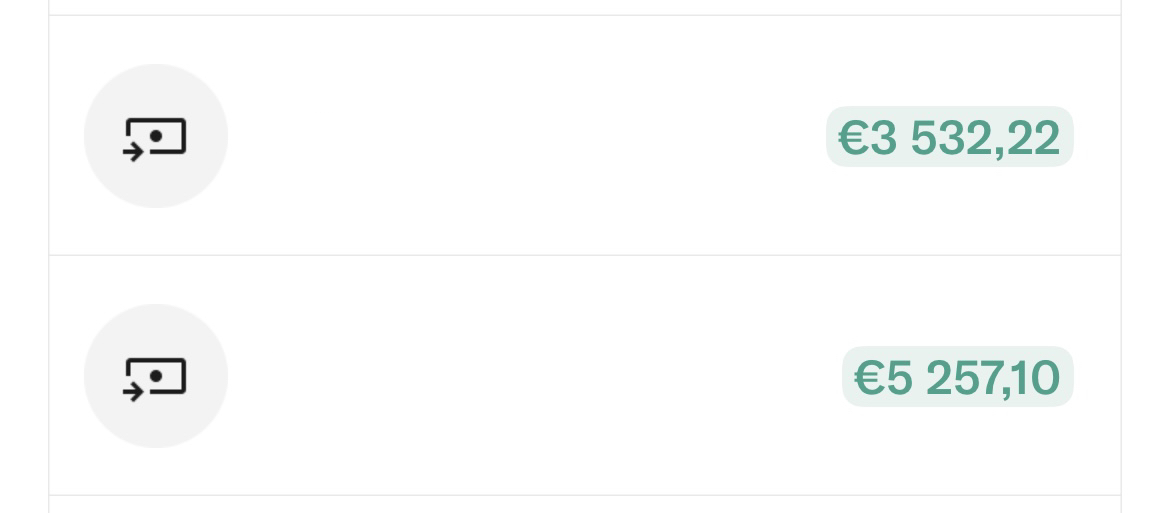Image resolution: width=1170 pixels, height=513 pixels.
Task: Click the incoming transfer icon beside €5 257,10
Action: point(154,380)
